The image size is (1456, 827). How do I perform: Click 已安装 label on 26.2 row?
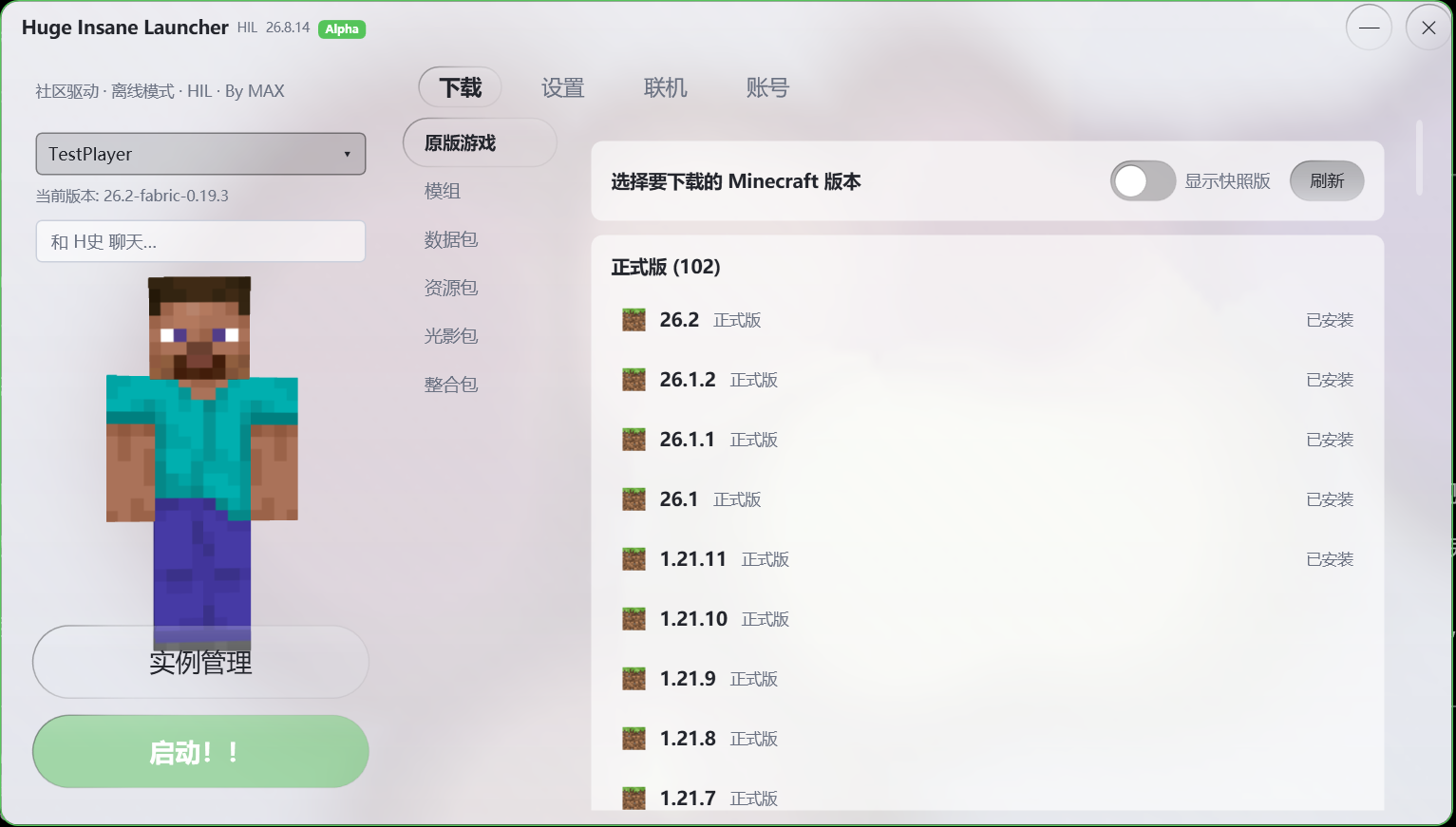tap(1330, 320)
